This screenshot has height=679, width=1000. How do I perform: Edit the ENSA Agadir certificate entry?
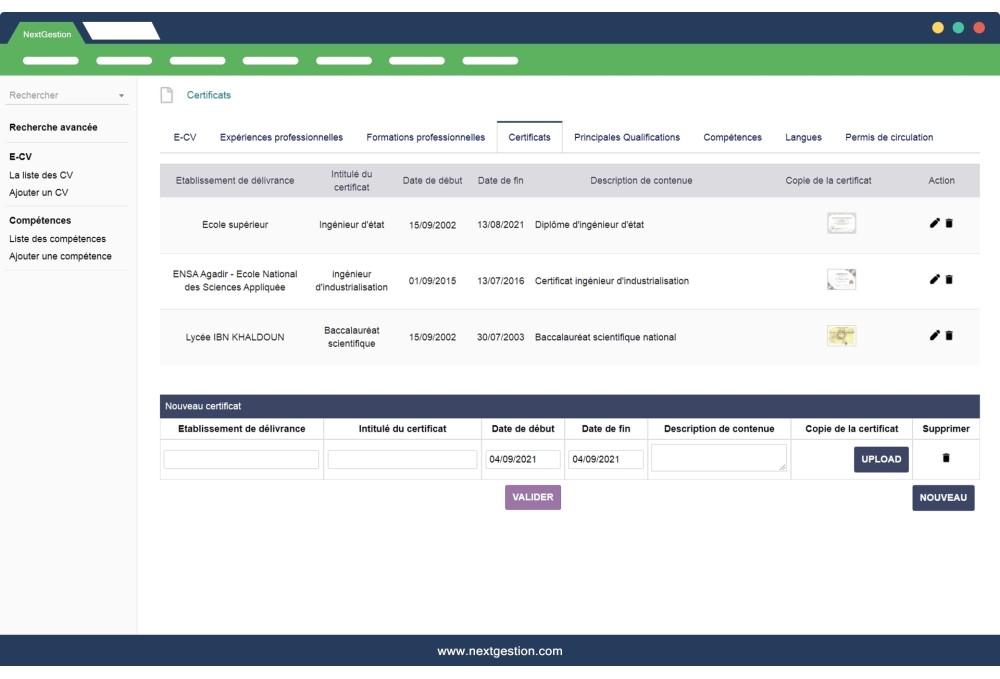(934, 280)
